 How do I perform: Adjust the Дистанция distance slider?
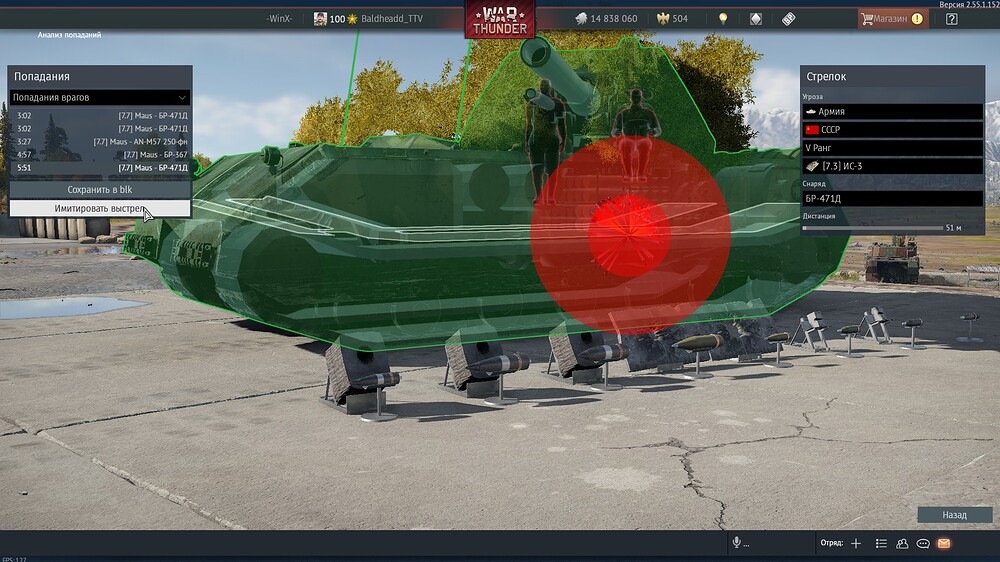click(872, 228)
